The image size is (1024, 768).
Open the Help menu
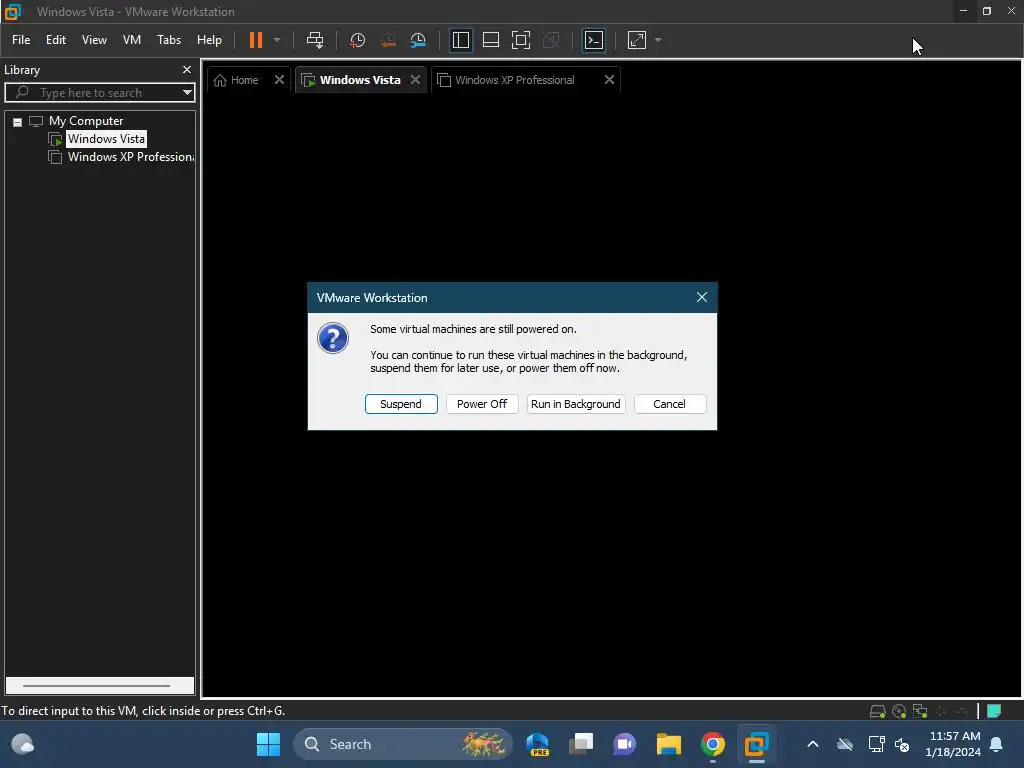point(209,40)
